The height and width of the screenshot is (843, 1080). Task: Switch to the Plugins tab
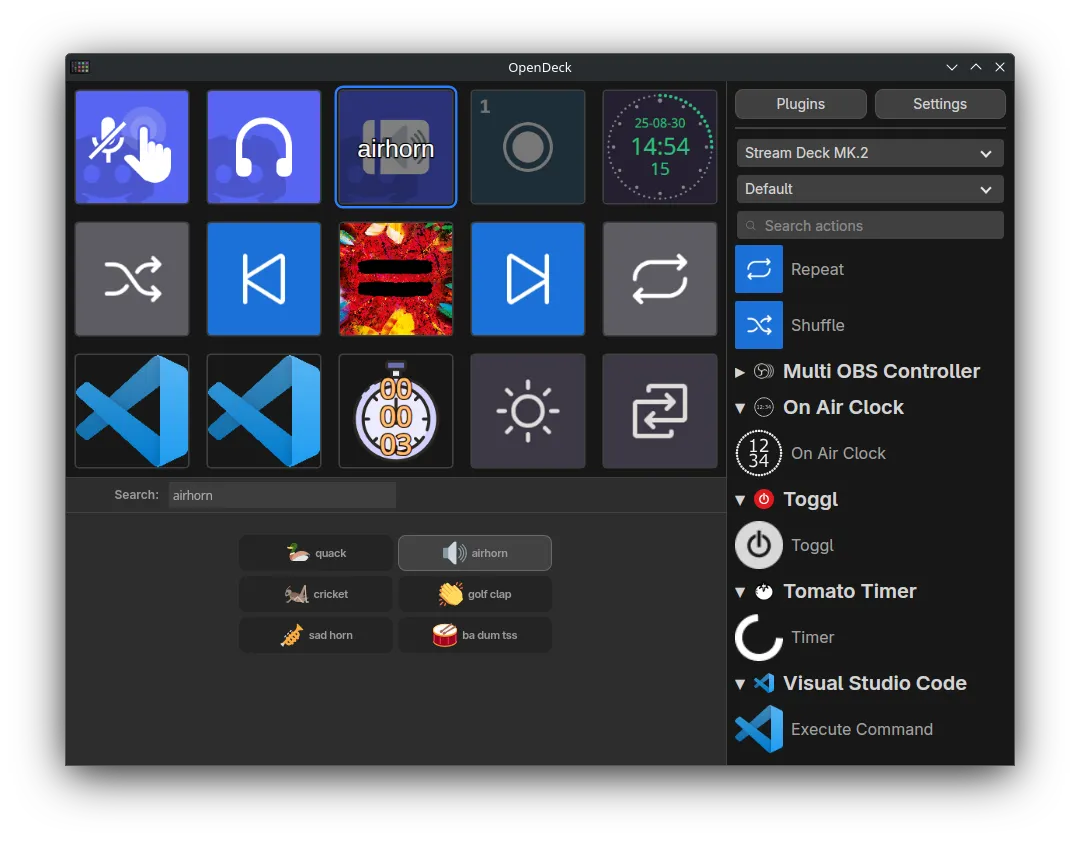click(800, 103)
